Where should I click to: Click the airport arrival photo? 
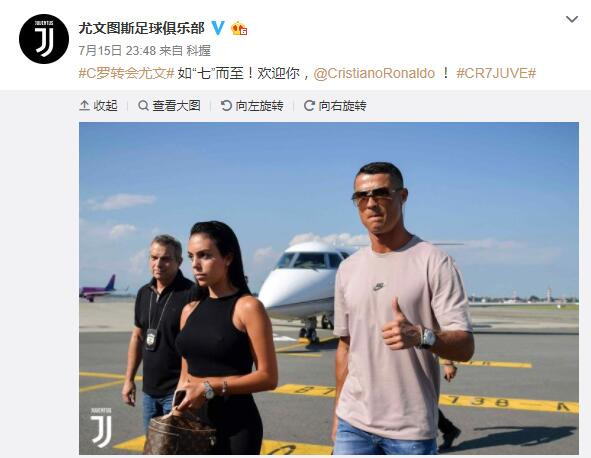coord(329,288)
